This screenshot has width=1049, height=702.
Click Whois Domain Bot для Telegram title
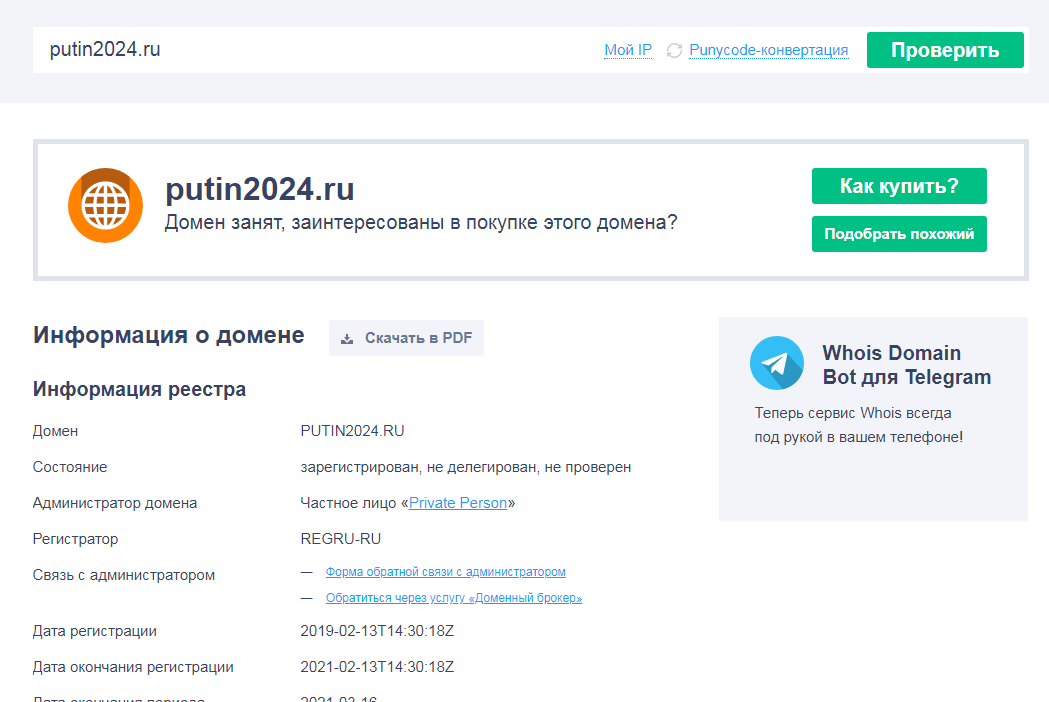[907, 365]
